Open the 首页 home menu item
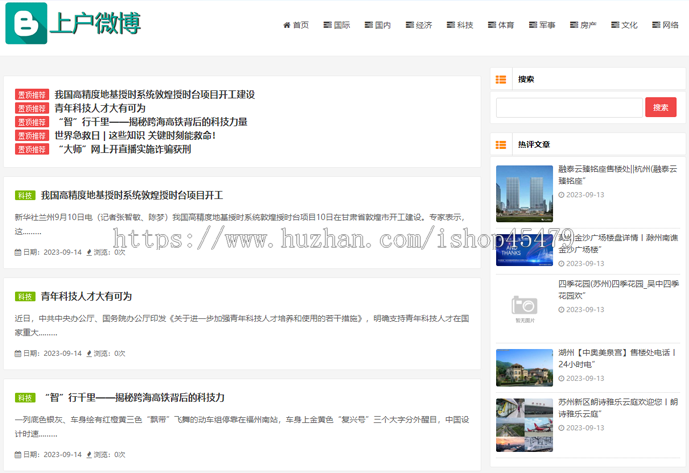 click(296, 25)
